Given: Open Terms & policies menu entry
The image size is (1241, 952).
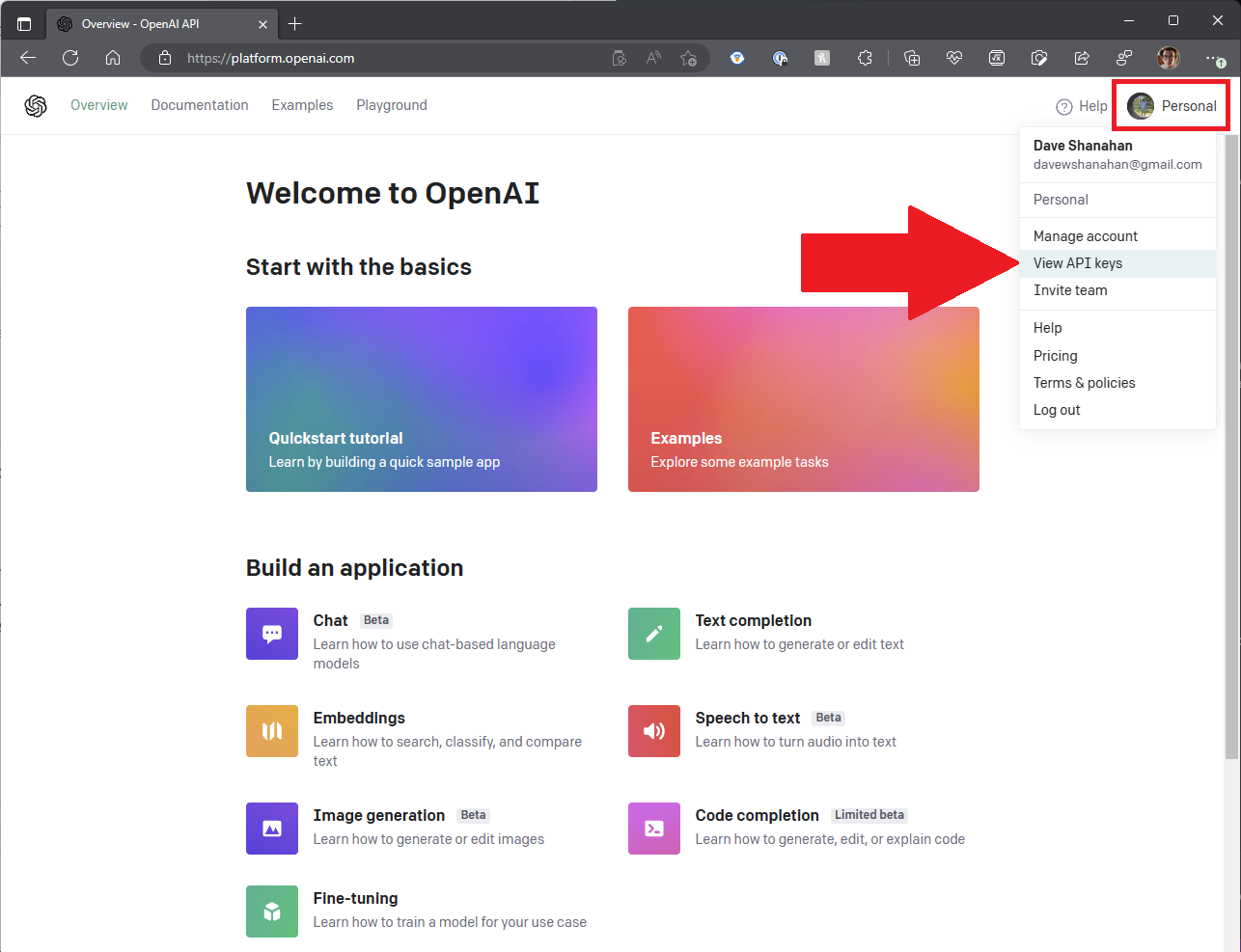Looking at the screenshot, I should point(1117,383).
